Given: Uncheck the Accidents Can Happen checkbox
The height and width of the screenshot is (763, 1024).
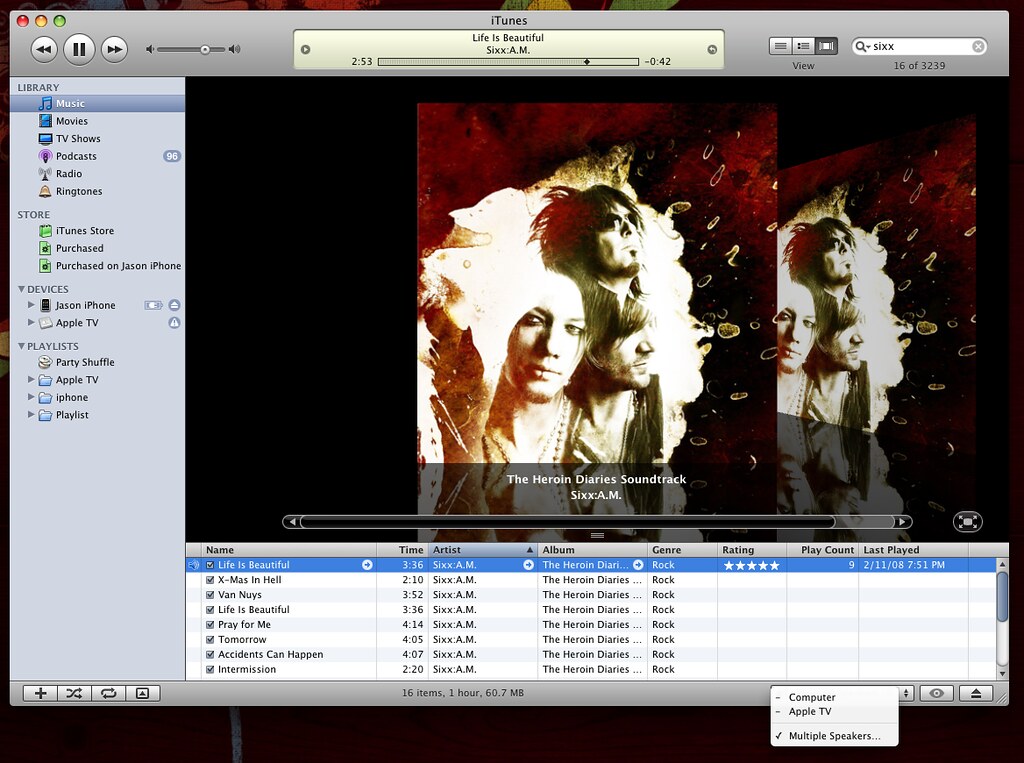Looking at the screenshot, I should point(210,655).
